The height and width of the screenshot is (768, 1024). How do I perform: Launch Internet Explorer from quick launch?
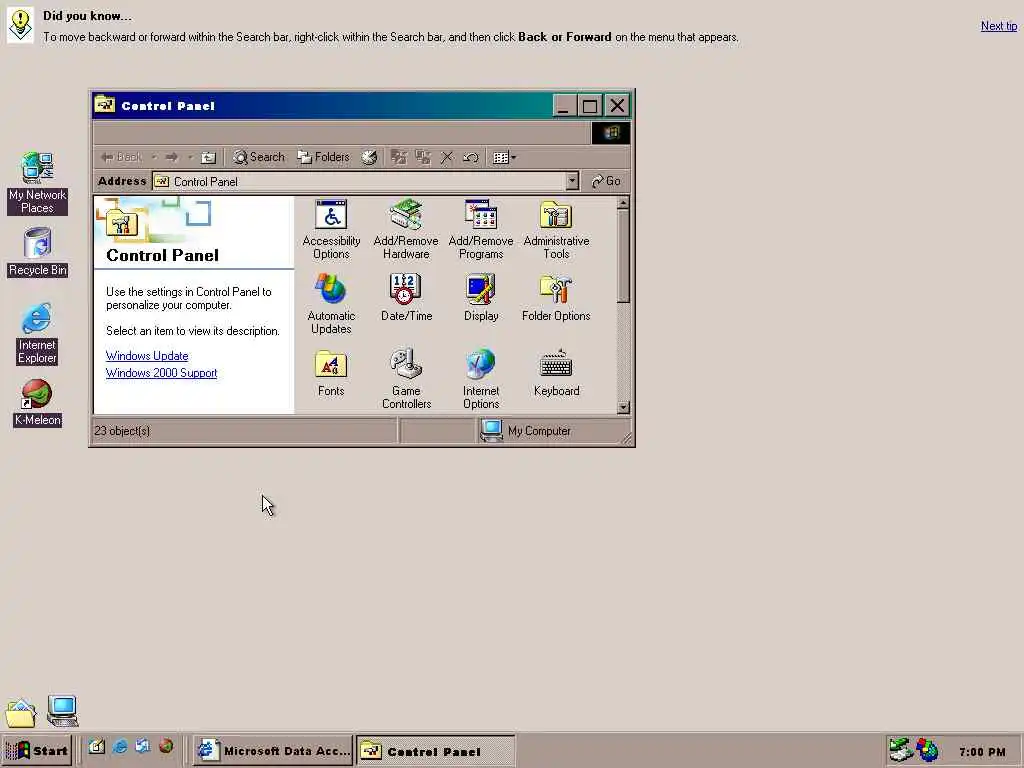(120, 746)
